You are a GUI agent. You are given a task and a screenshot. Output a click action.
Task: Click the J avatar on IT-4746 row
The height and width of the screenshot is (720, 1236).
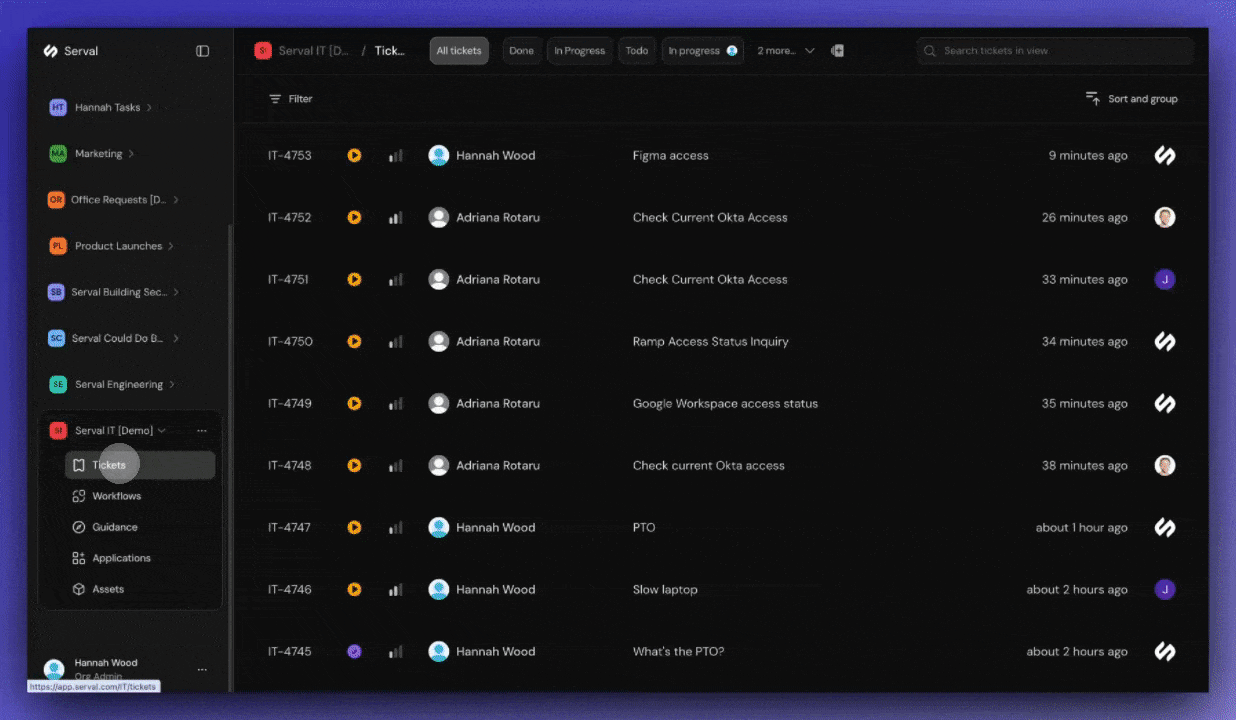pos(1165,590)
